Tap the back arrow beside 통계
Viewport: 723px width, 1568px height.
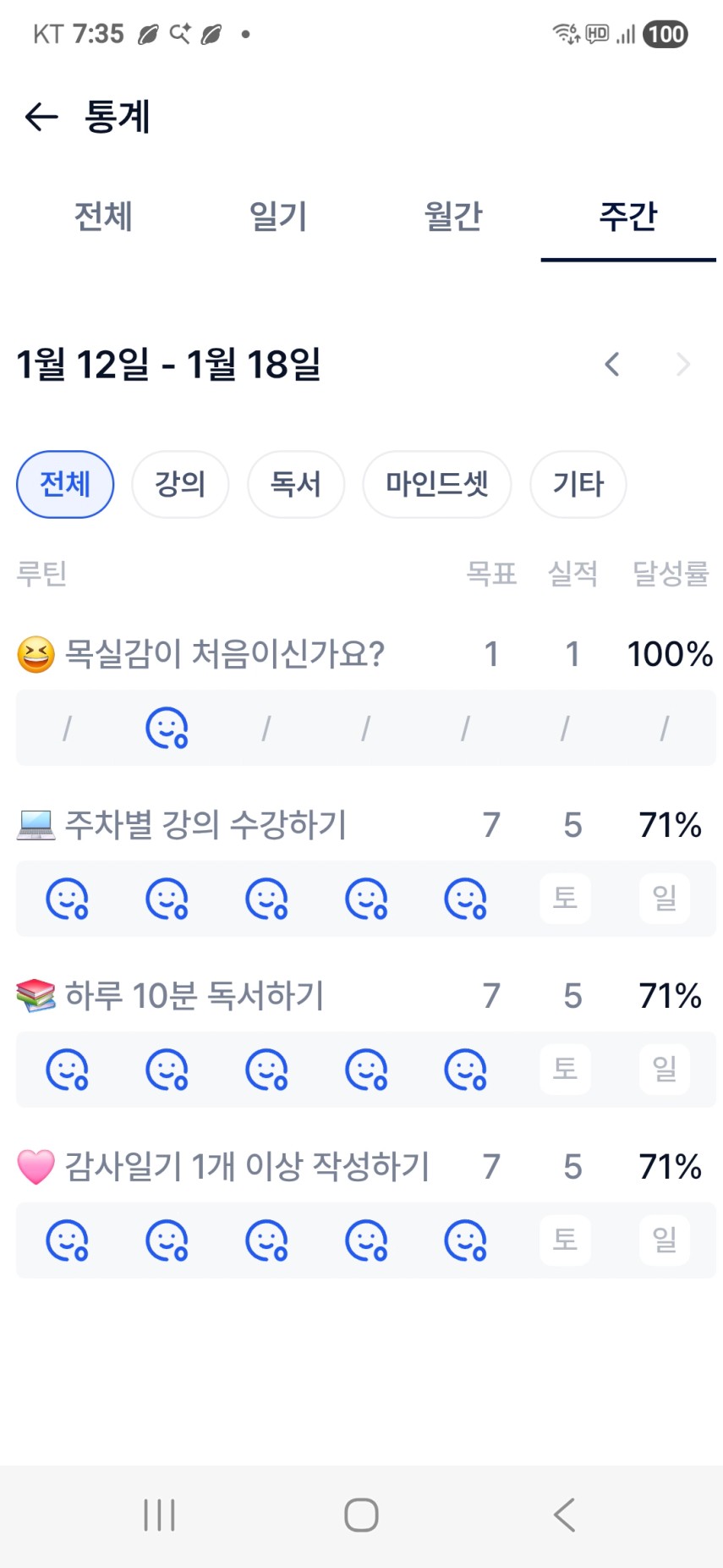[x=41, y=117]
